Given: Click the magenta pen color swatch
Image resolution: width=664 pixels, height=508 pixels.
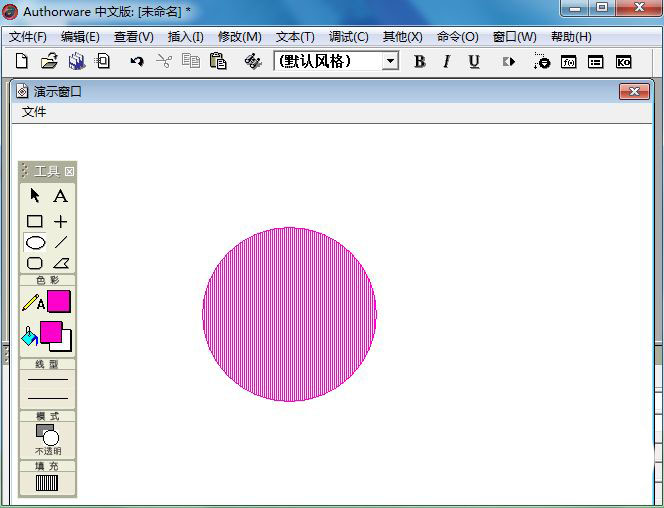Looking at the screenshot, I should click(59, 301).
